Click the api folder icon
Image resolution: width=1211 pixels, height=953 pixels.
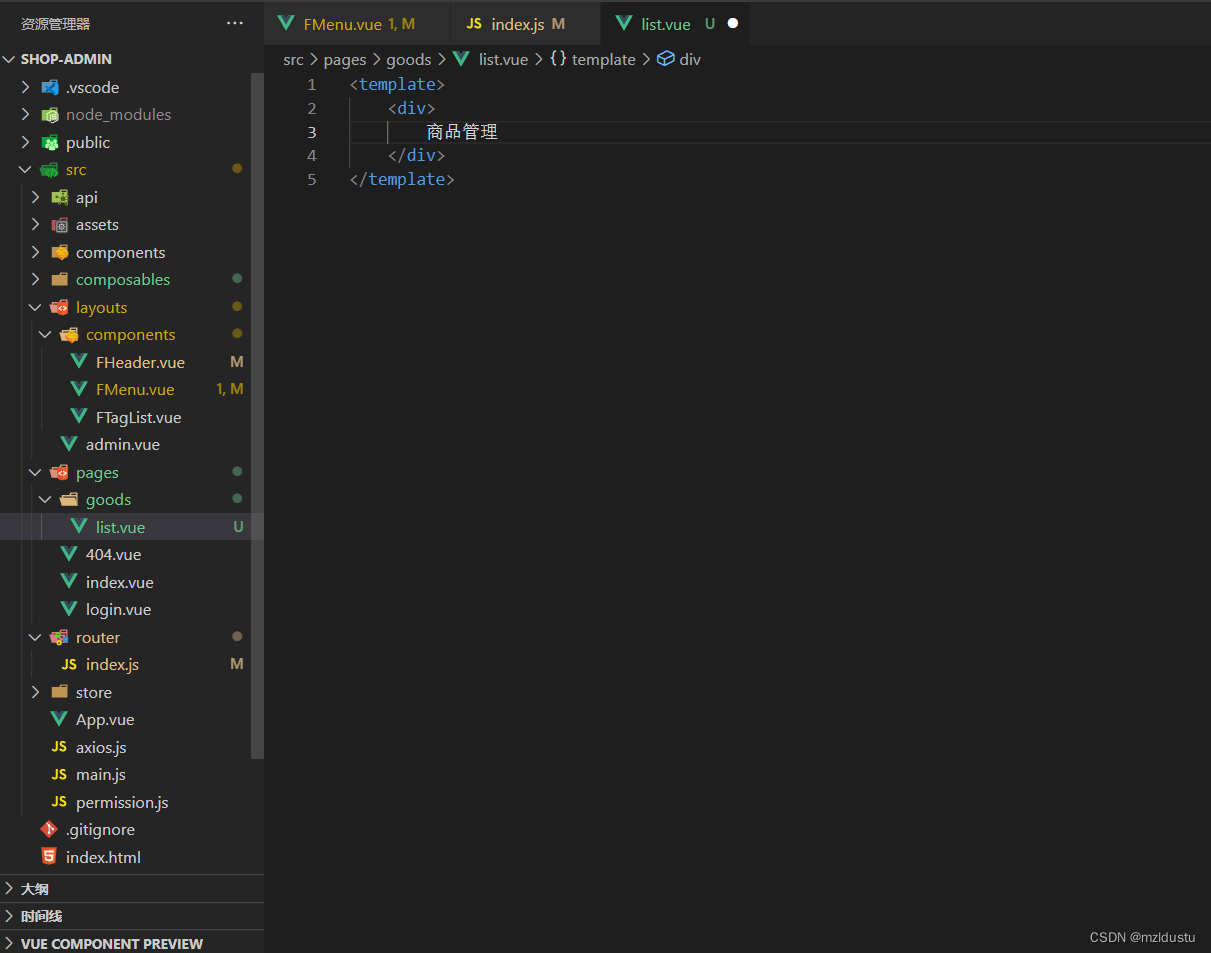pyautogui.click(x=59, y=197)
